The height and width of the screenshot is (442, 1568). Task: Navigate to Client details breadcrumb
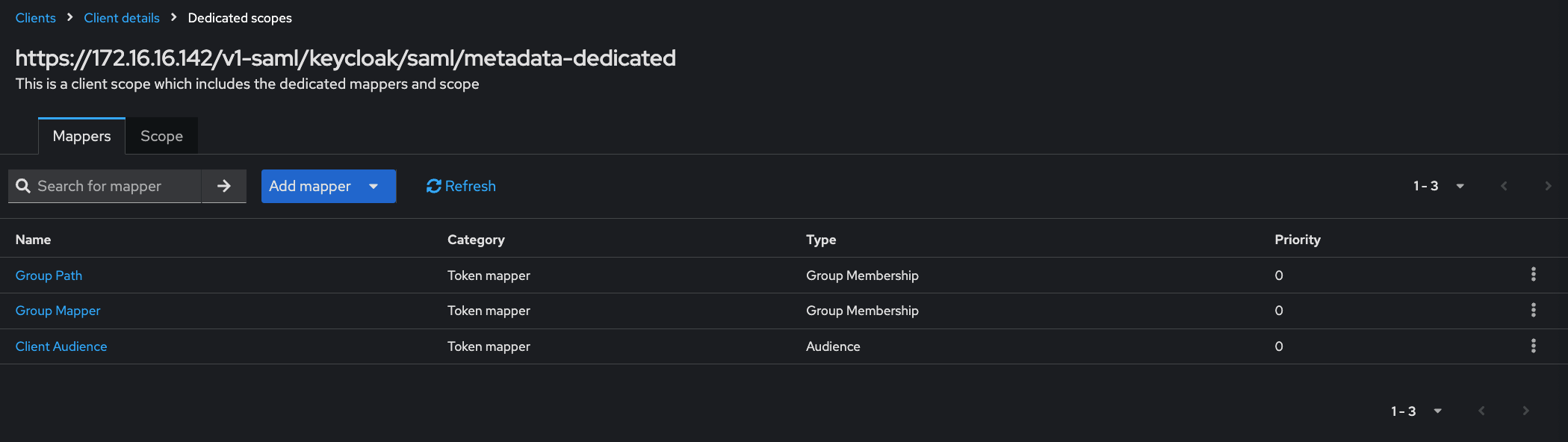point(122,18)
